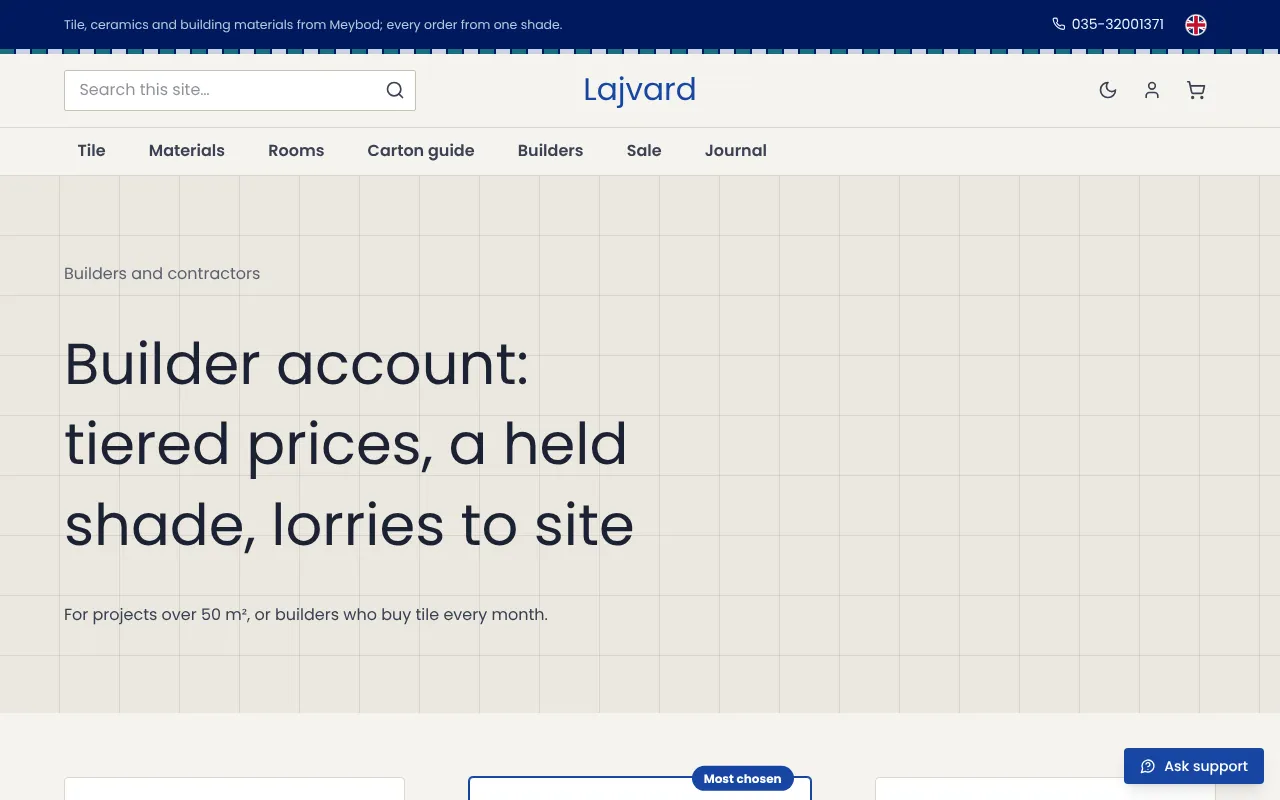Open the Tile menu
This screenshot has width=1280, height=800.
(92, 151)
